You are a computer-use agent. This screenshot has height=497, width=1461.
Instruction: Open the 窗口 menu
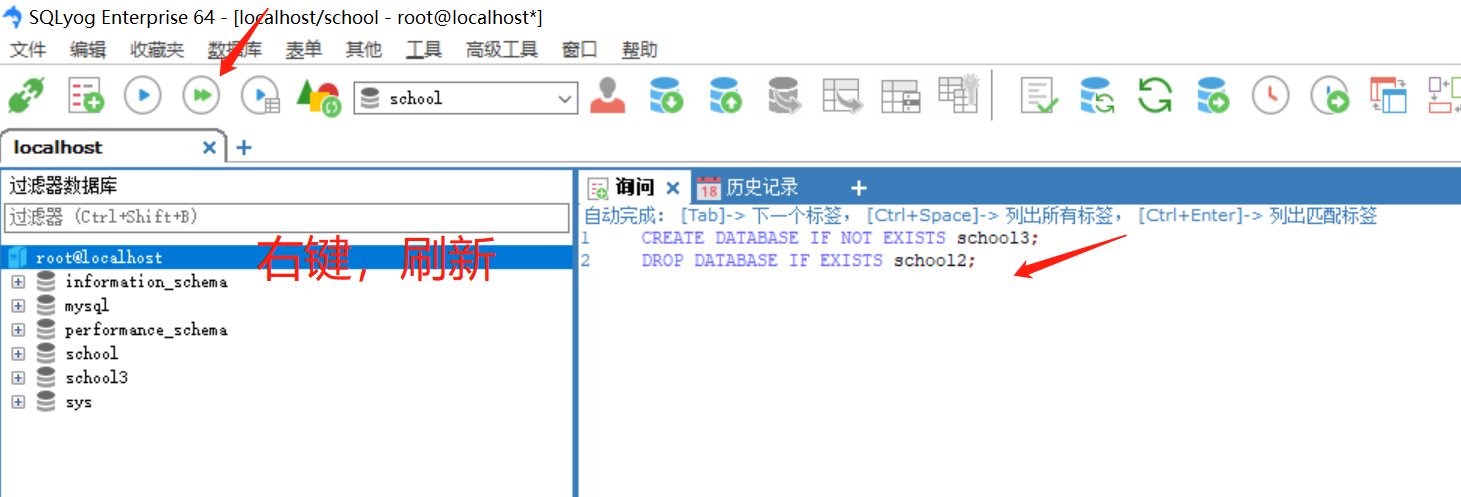point(580,49)
